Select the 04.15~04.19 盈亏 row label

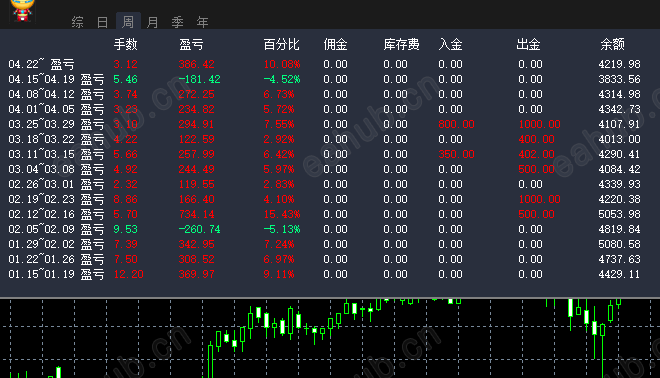[56, 79]
